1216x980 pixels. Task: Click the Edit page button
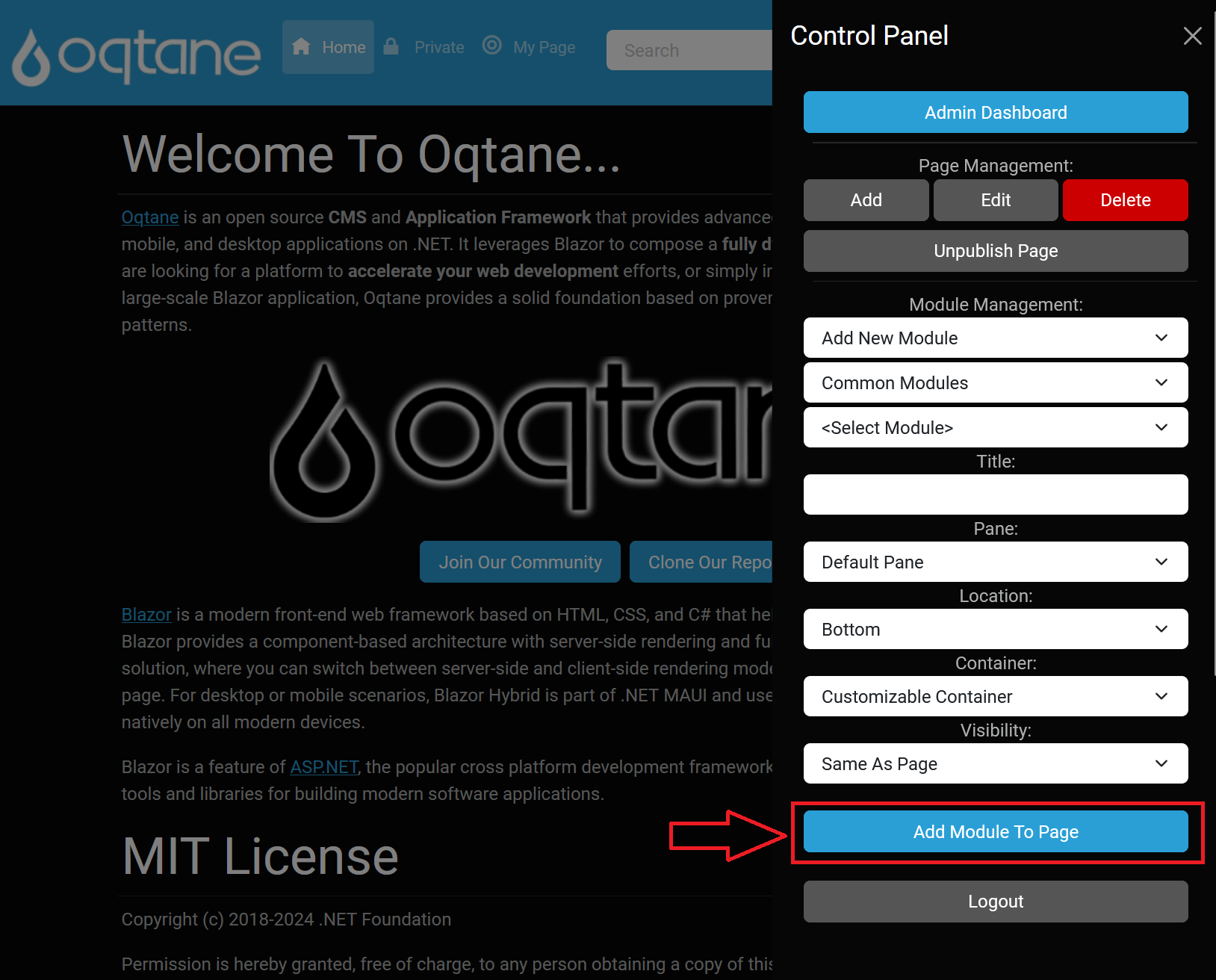click(996, 200)
